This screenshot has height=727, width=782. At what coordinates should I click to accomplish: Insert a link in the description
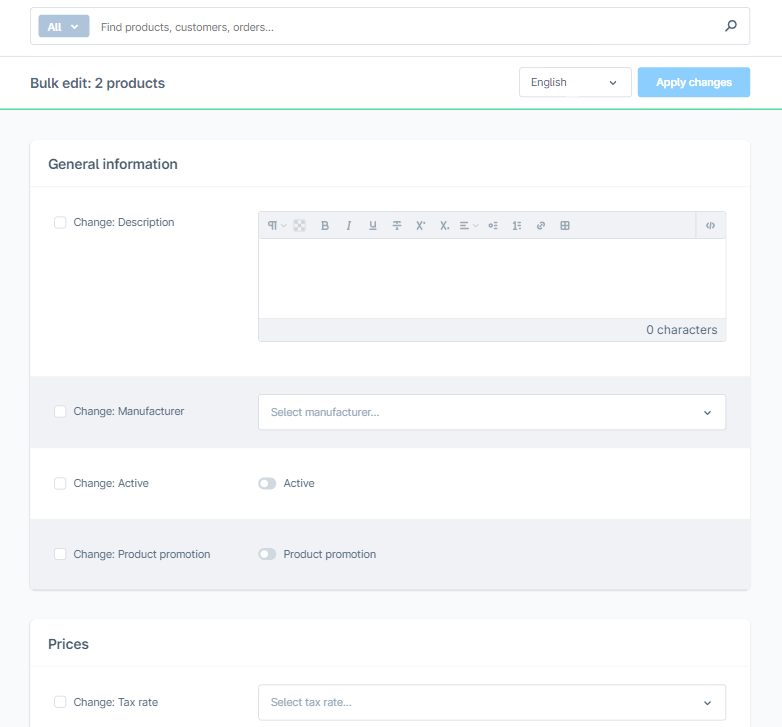(x=541, y=226)
